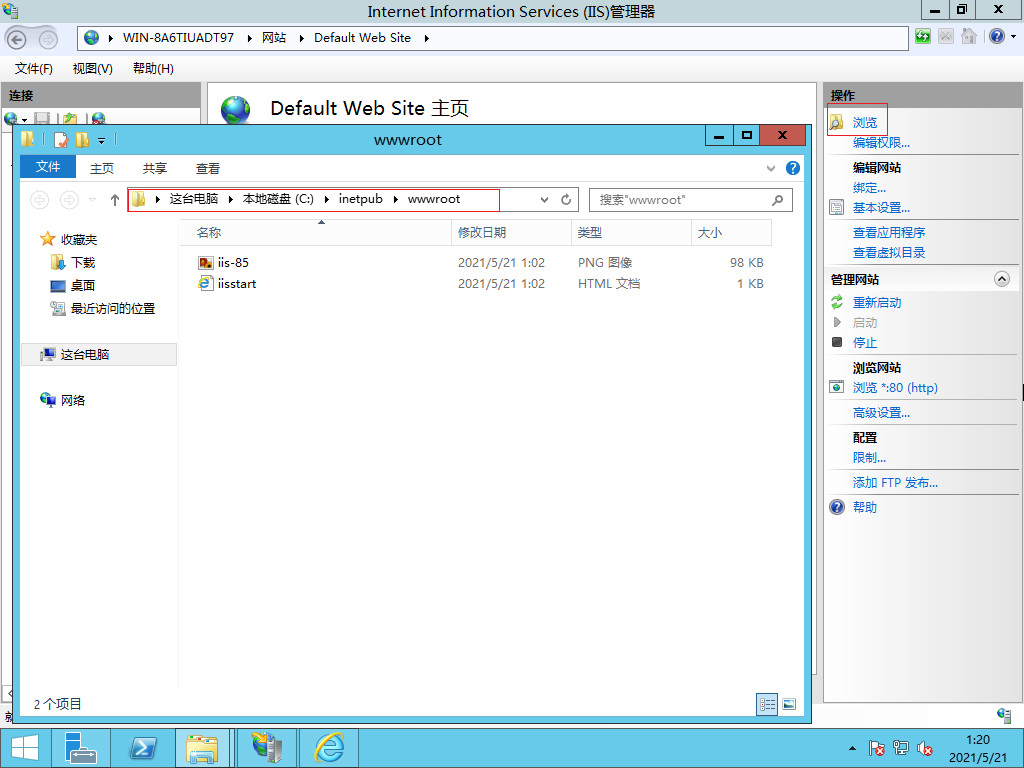Click the Restart (重新启动) website icon
The image size is (1024, 768).
click(x=837, y=302)
